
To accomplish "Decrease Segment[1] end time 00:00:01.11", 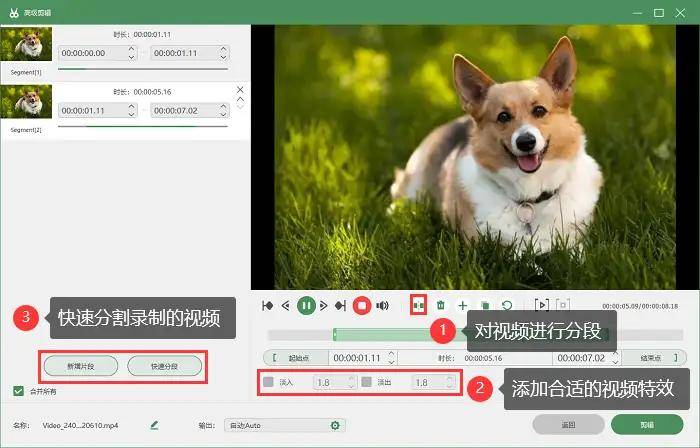I will click(x=223, y=57).
